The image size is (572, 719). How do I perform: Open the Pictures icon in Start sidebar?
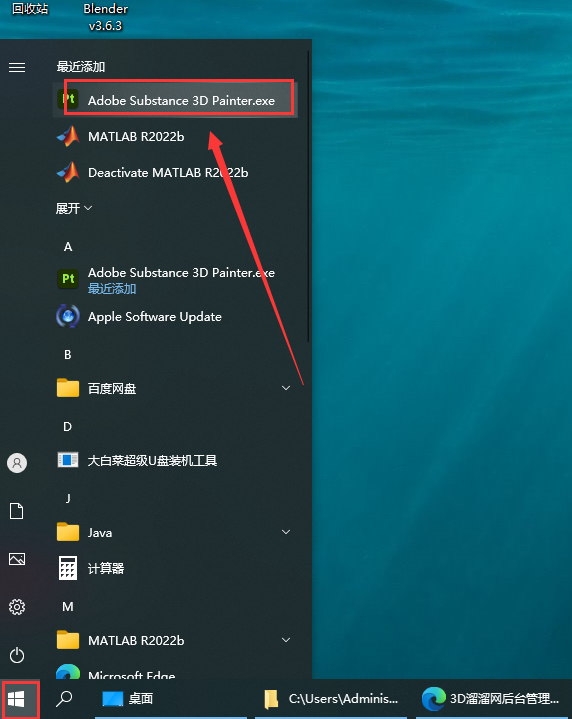pos(17,559)
